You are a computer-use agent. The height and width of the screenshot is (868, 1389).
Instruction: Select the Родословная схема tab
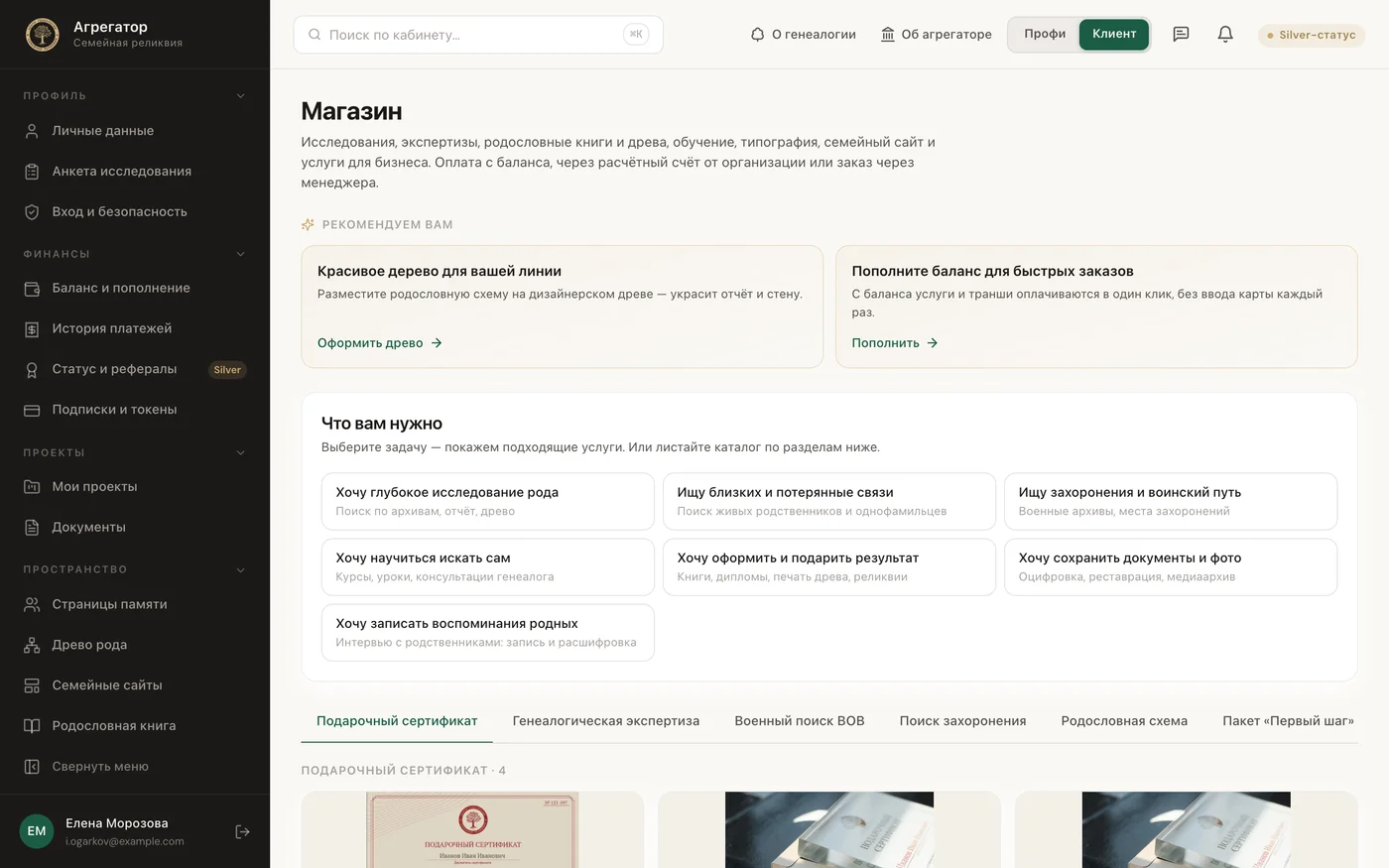pos(1124,721)
